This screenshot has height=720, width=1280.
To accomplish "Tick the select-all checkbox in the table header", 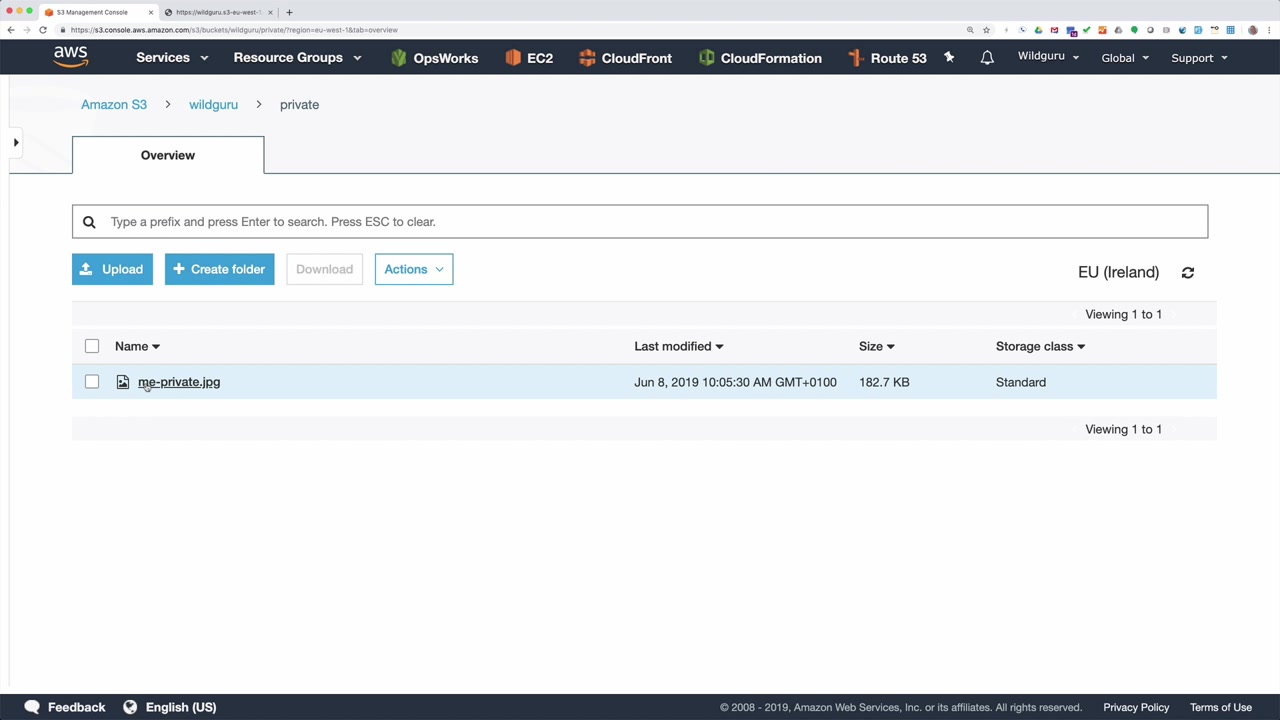I will pos(92,346).
